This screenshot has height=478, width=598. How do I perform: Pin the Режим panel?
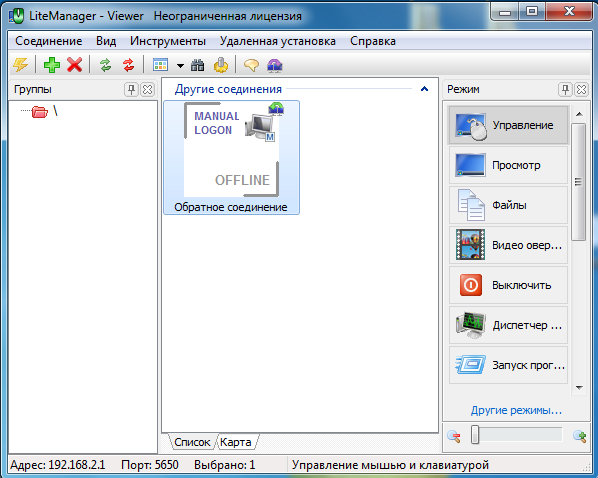coord(565,90)
